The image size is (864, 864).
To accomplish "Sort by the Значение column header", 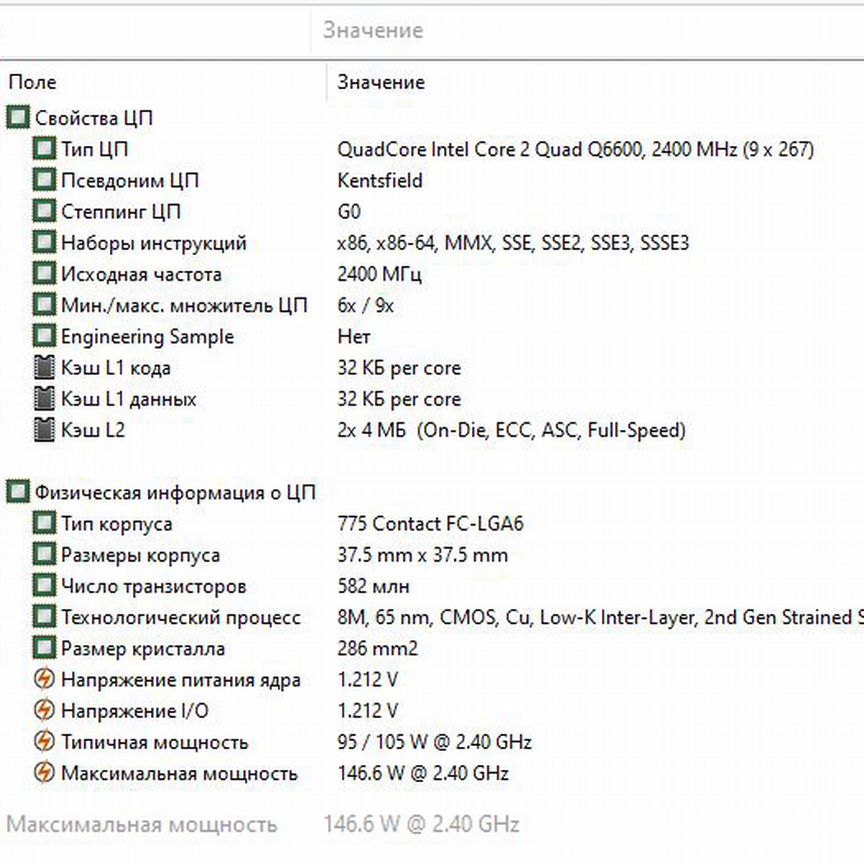I will coord(381,82).
